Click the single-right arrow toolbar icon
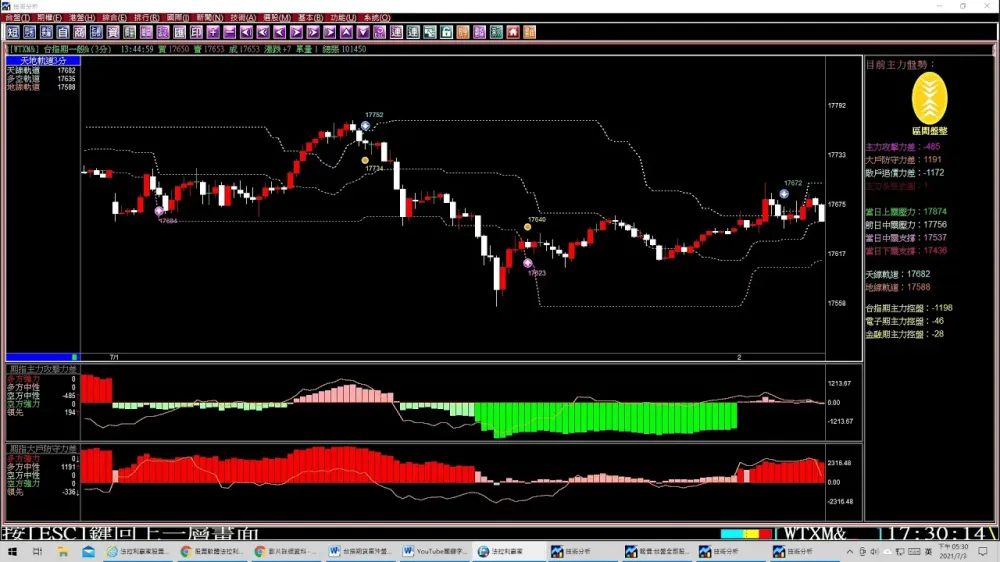This screenshot has width=1000, height=562. (x=296, y=32)
